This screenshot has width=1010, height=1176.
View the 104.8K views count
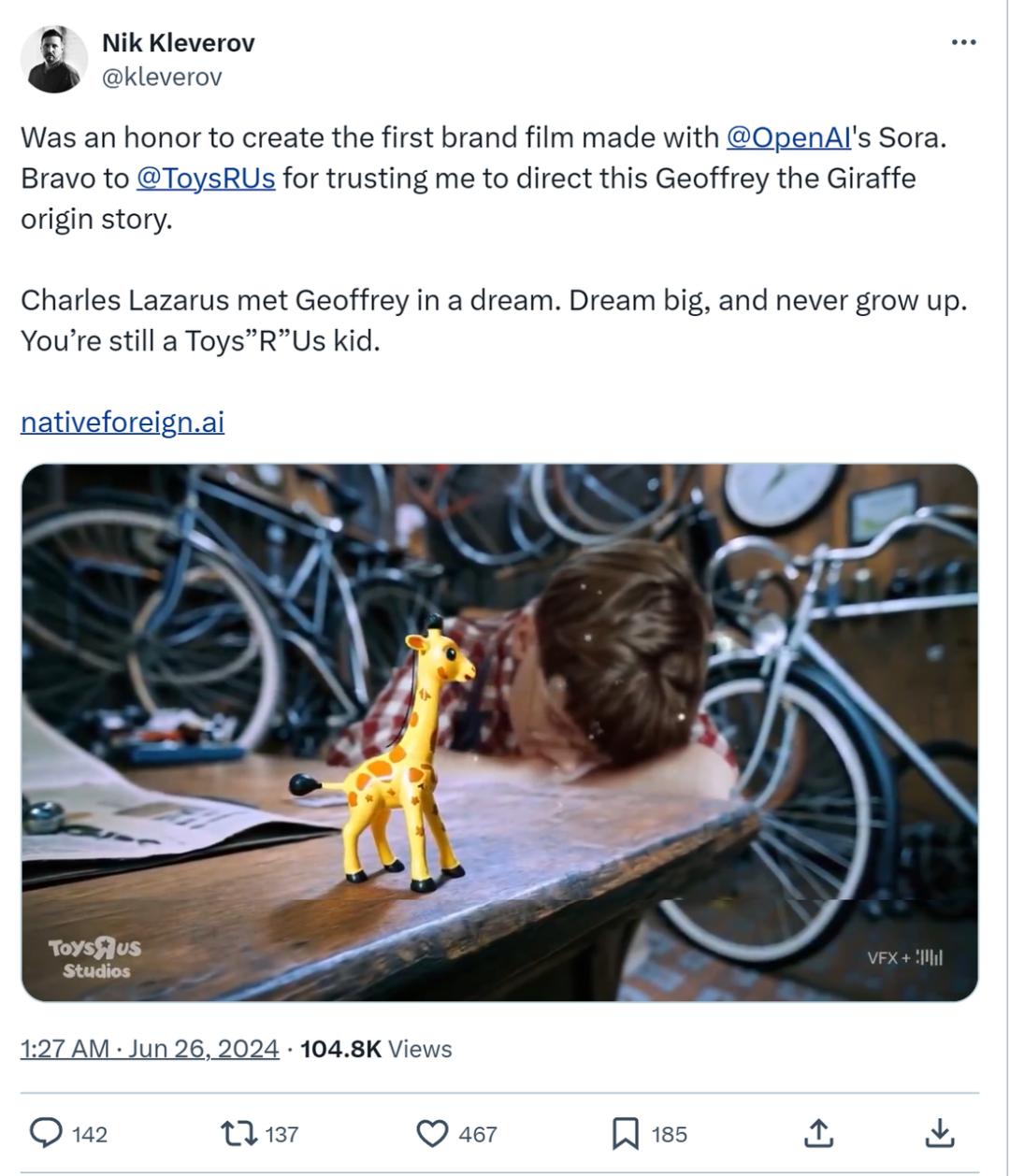(x=375, y=1049)
